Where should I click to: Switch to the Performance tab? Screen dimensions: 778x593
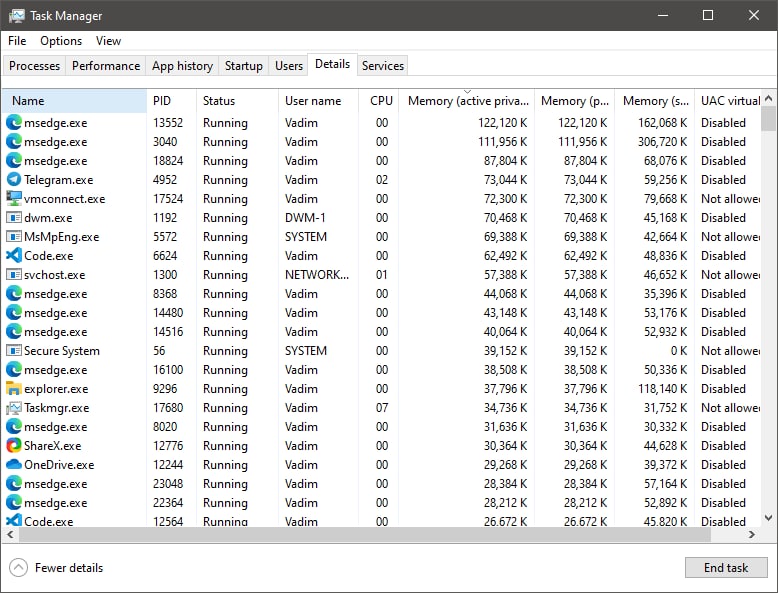tap(106, 66)
